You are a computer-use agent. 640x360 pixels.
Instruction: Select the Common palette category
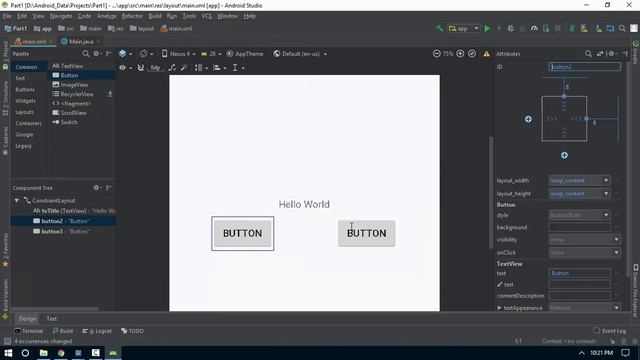click(26, 67)
